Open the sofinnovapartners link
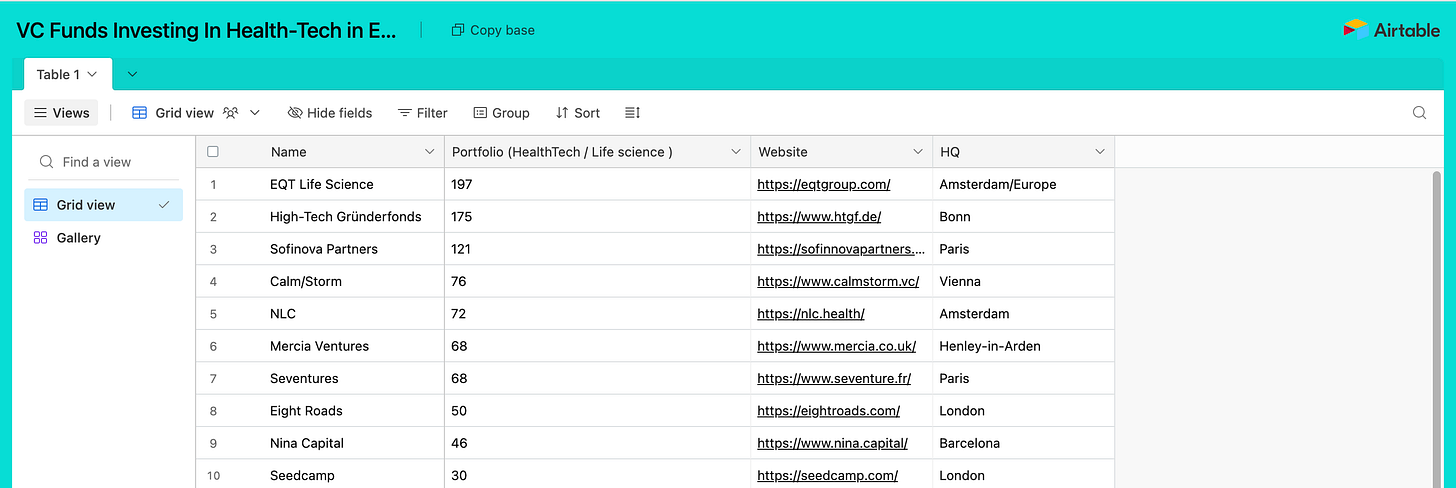This screenshot has height=488, width=1456. [x=841, y=249]
